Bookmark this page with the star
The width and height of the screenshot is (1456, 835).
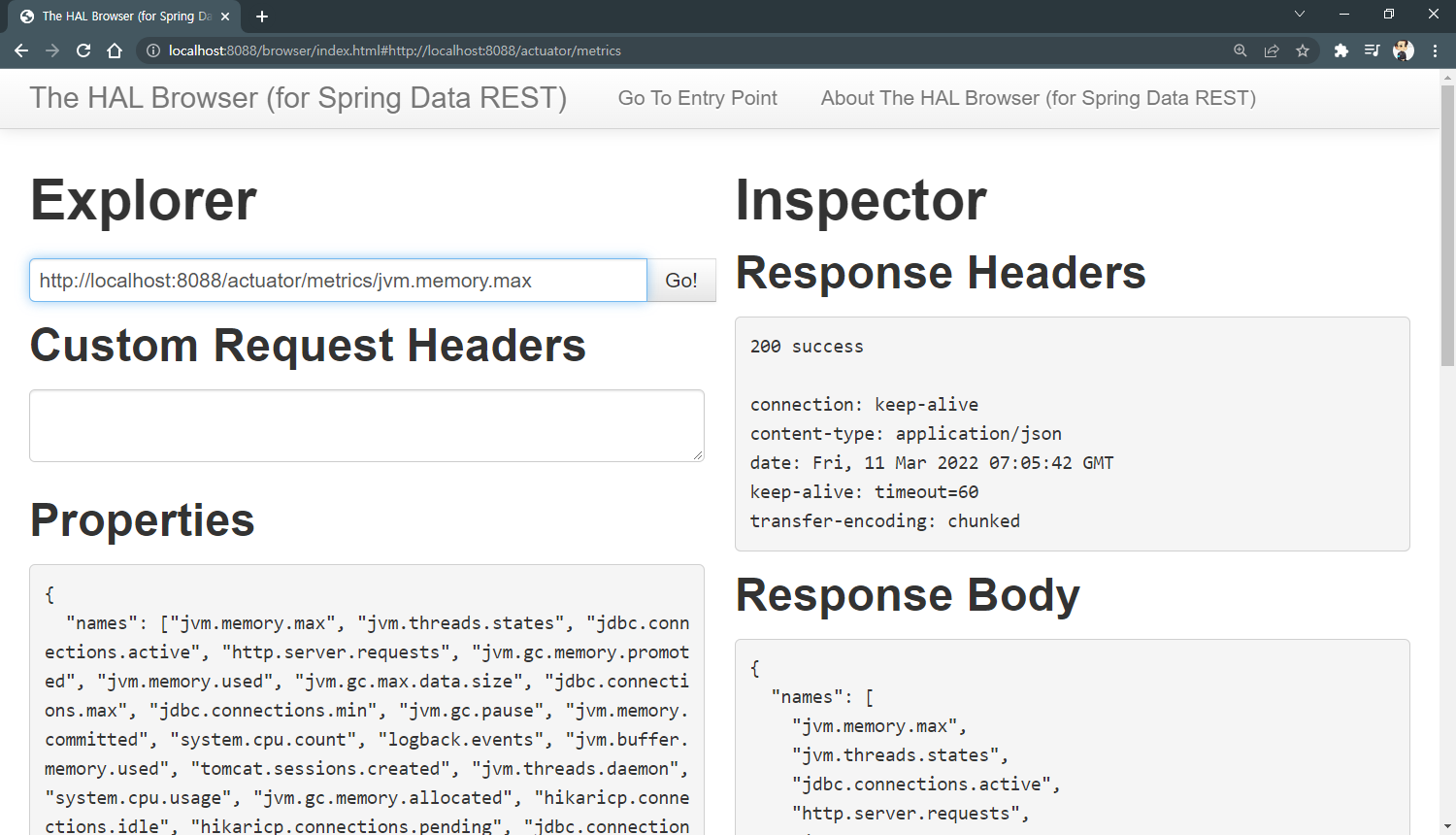[x=1303, y=50]
